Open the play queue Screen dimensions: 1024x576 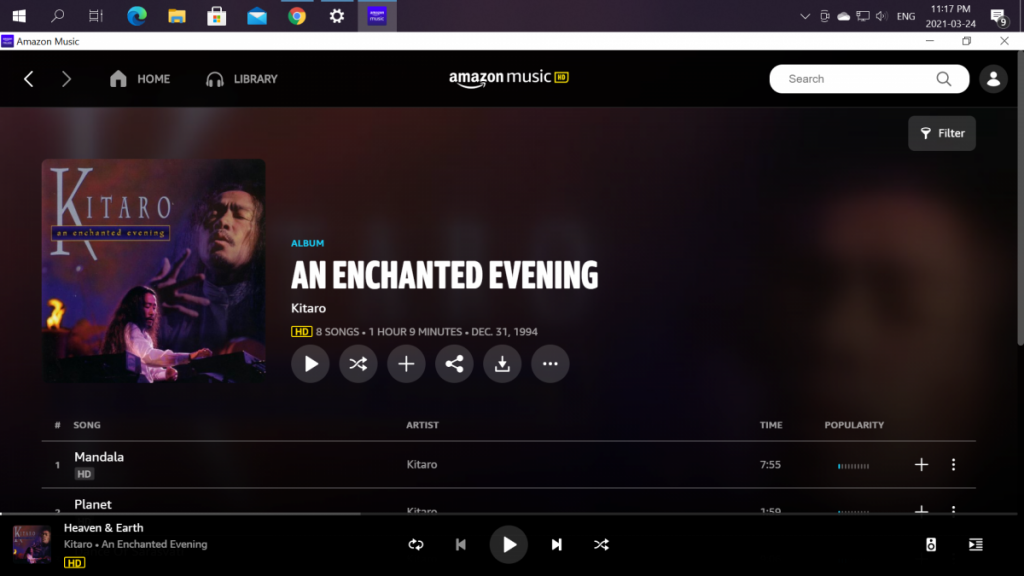pos(976,545)
